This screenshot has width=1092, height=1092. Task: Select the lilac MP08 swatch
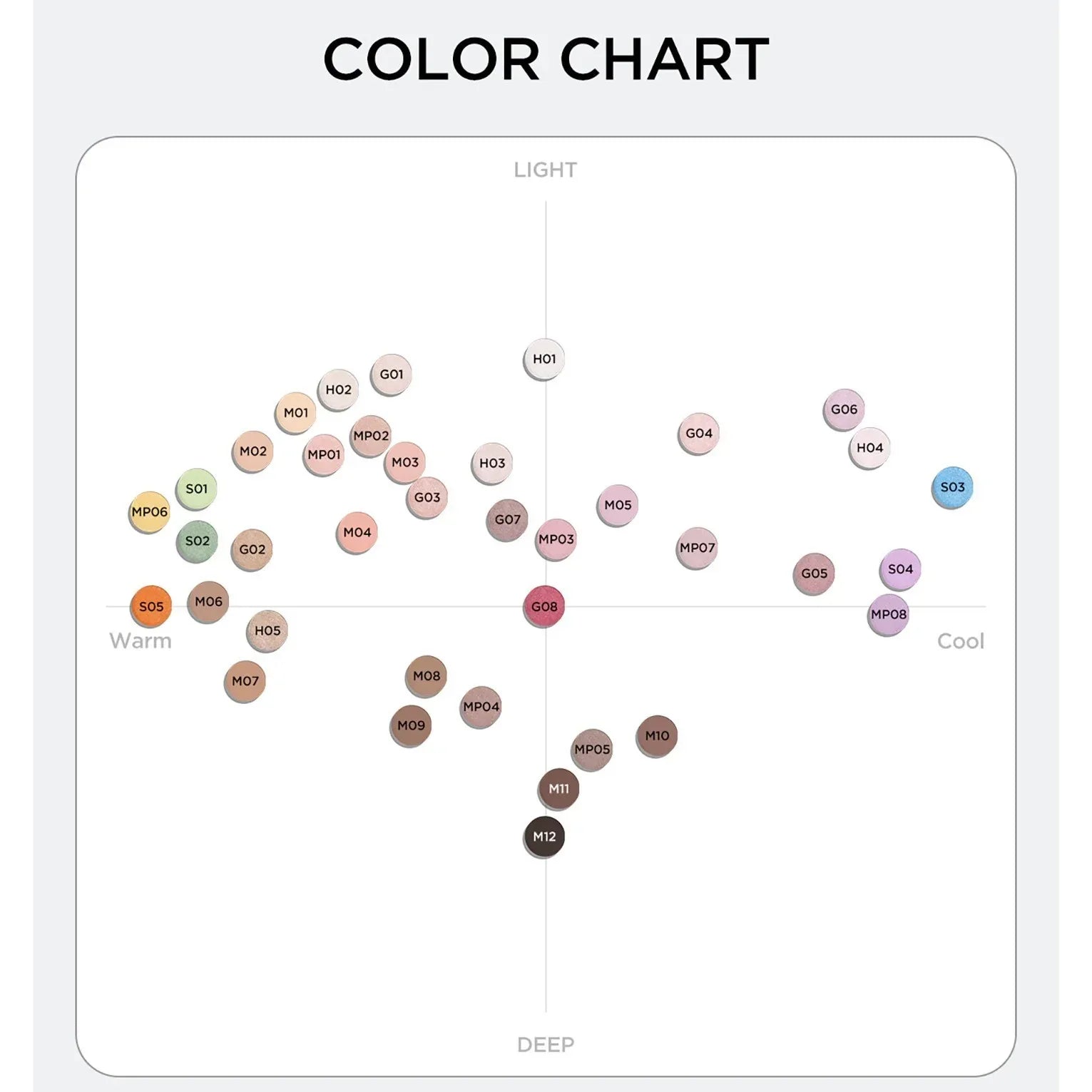[888, 614]
